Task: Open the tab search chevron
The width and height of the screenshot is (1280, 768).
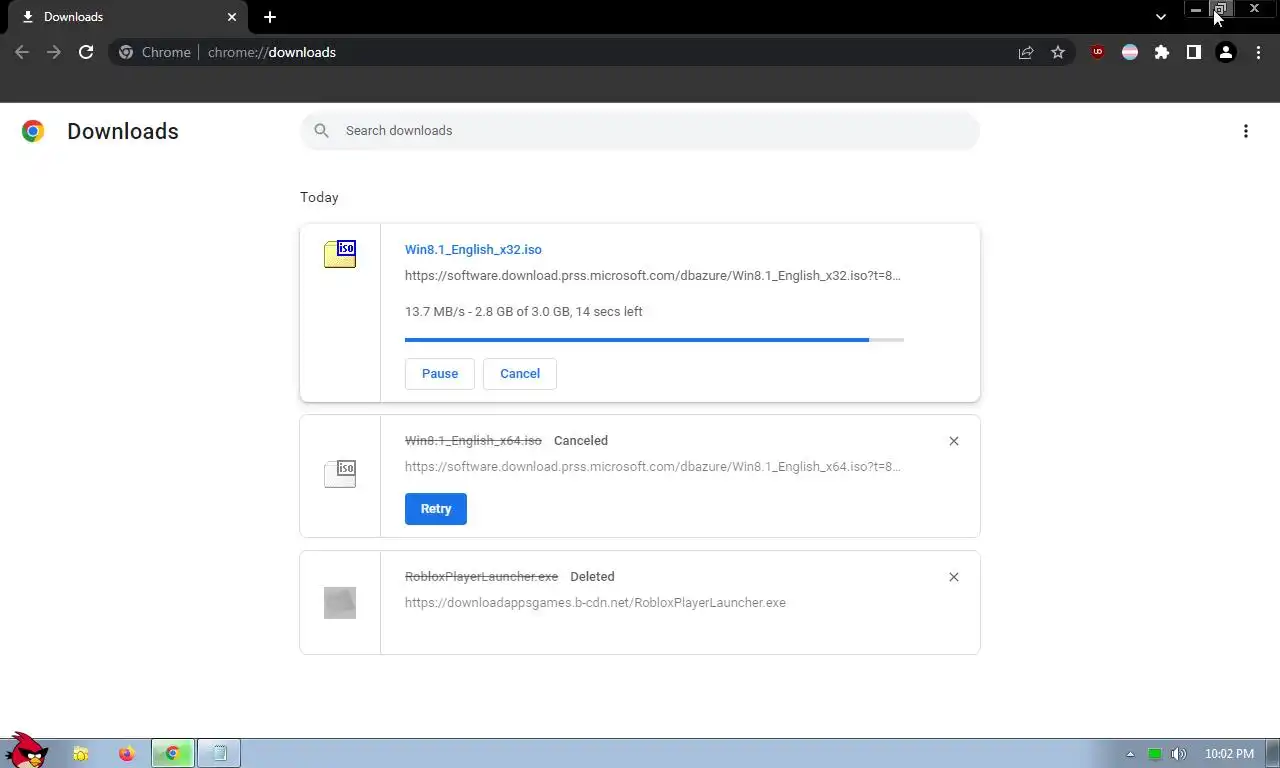Action: [1161, 17]
